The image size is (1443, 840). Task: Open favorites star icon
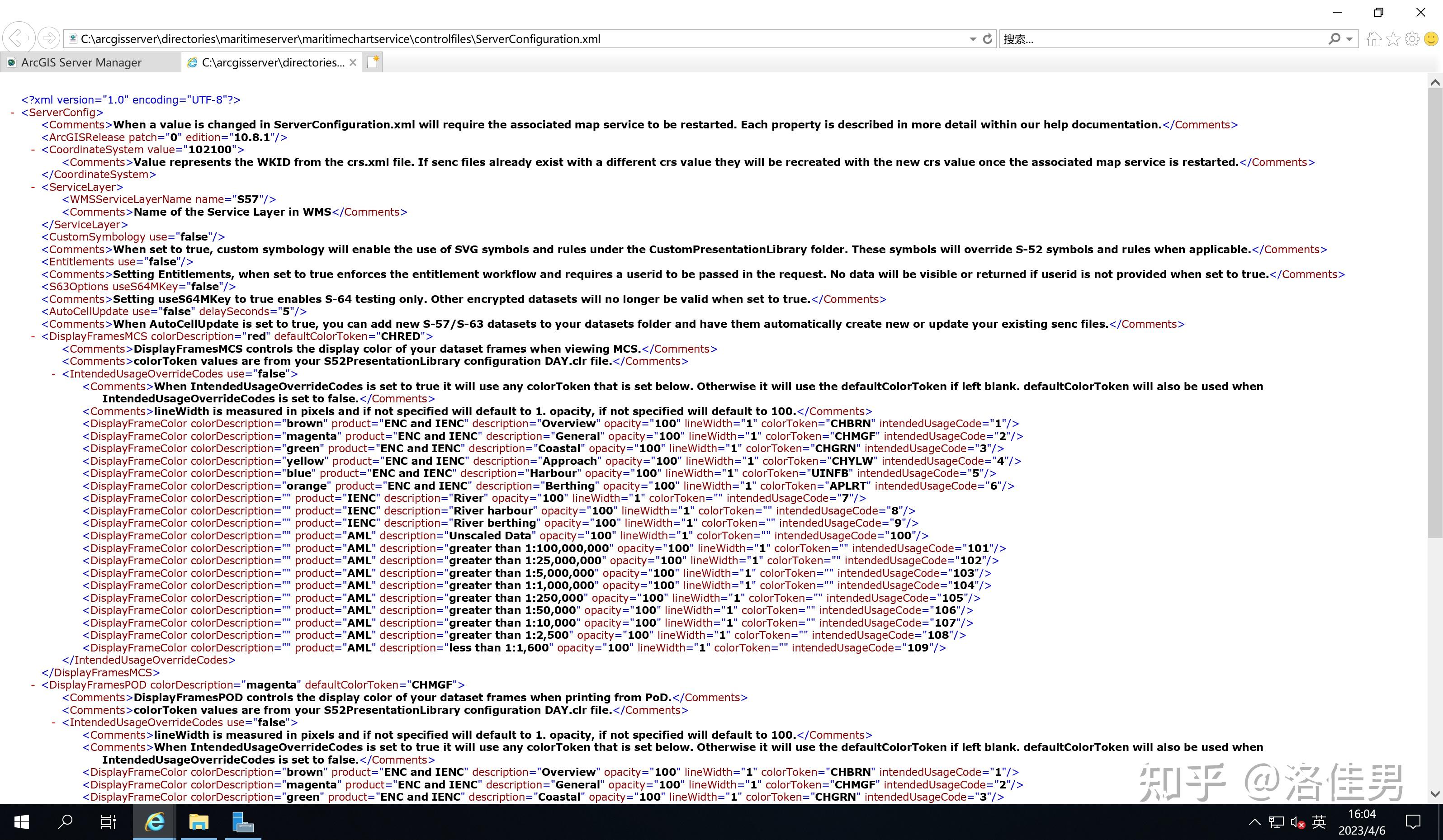coord(1393,39)
